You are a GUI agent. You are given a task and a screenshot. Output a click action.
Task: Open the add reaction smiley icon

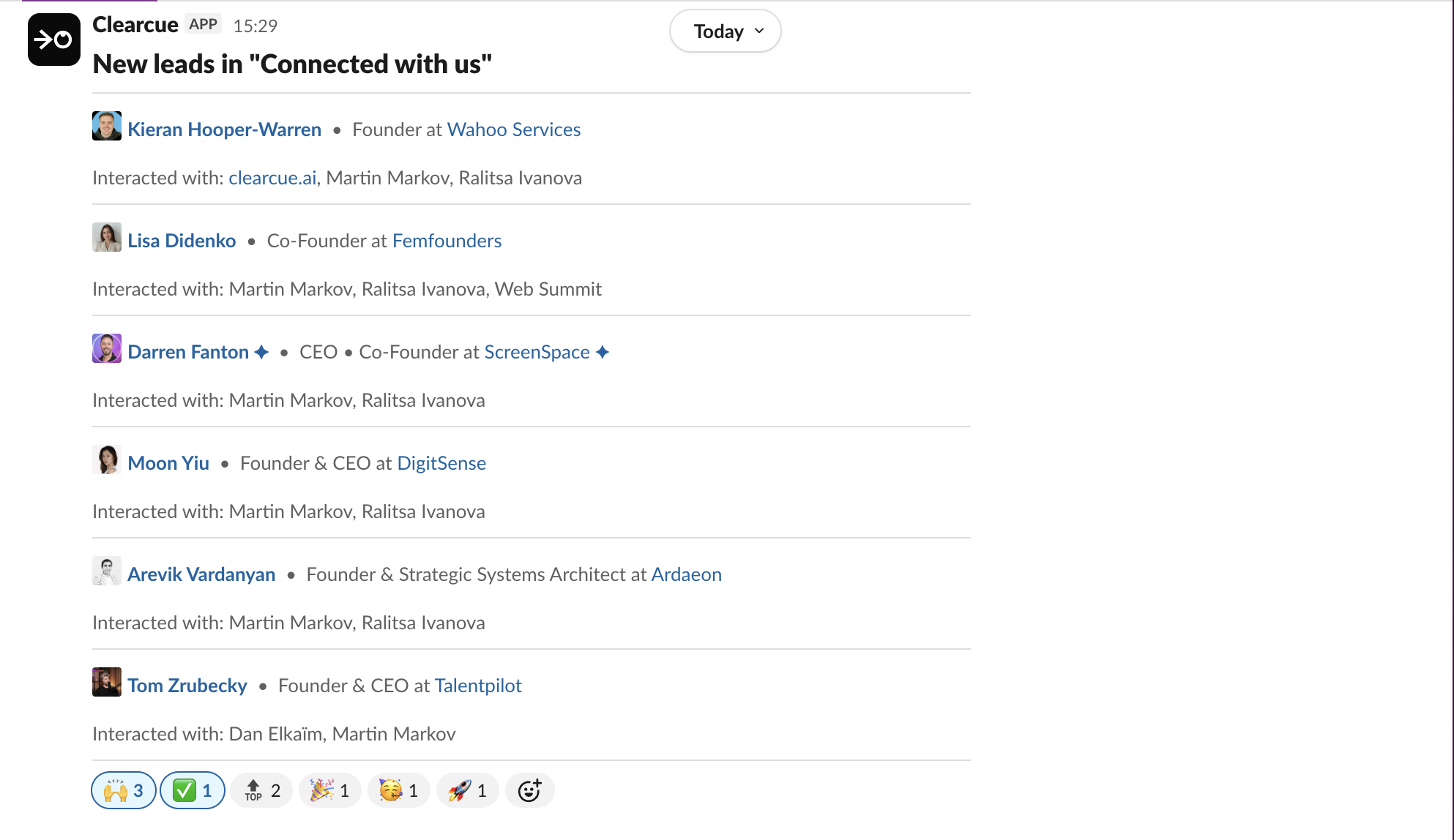point(529,790)
